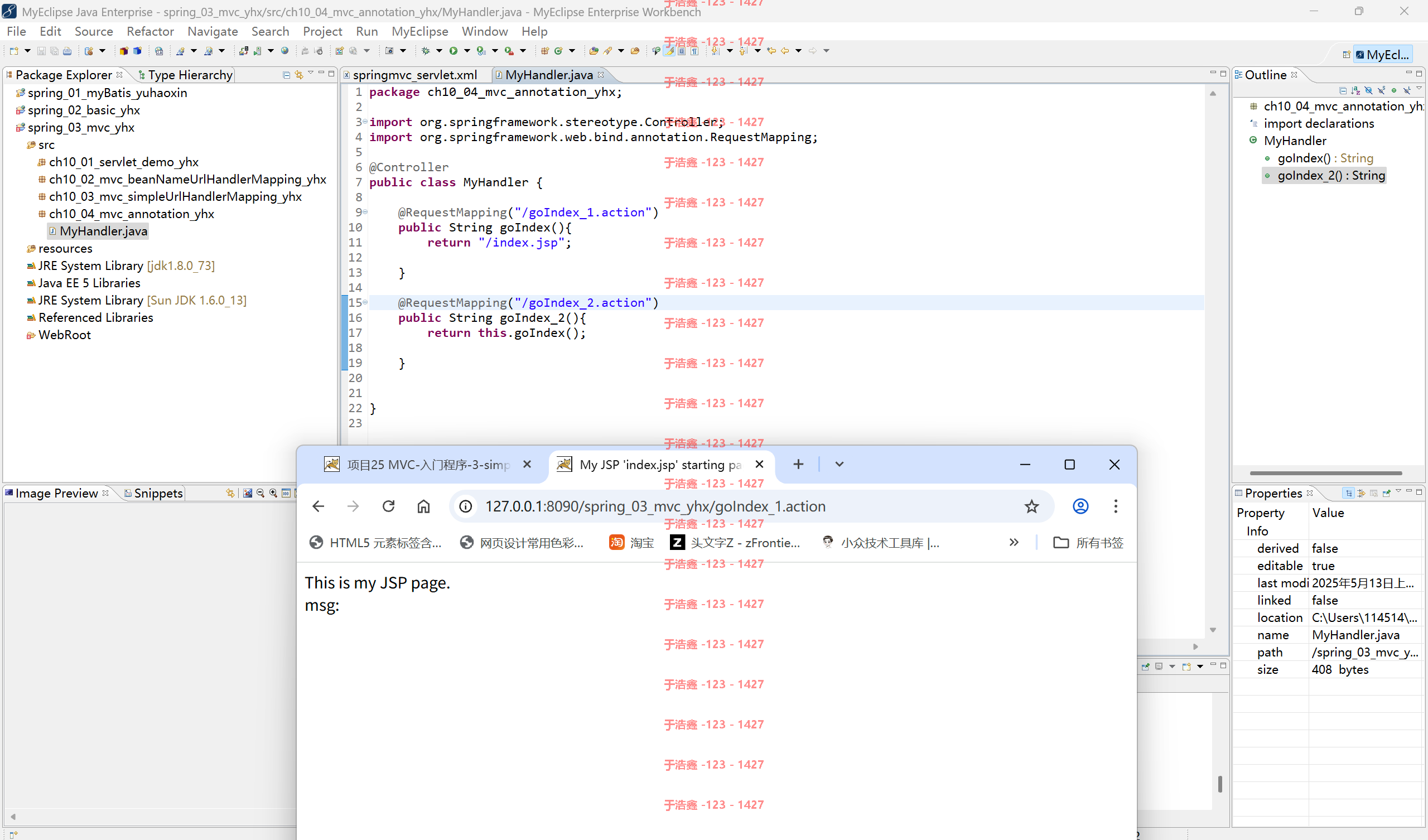This screenshot has width=1428, height=840.
Task: Open Outline view menu triangle
Action: pyautogui.click(x=1419, y=88)
